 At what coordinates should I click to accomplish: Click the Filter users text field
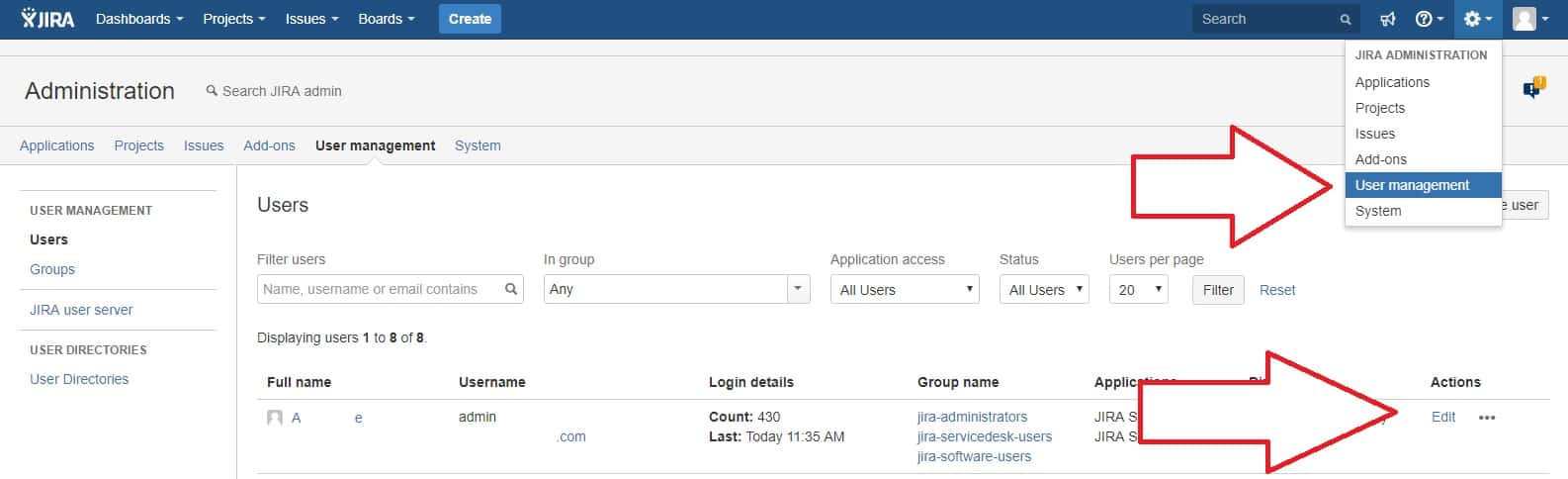point(391,289)
